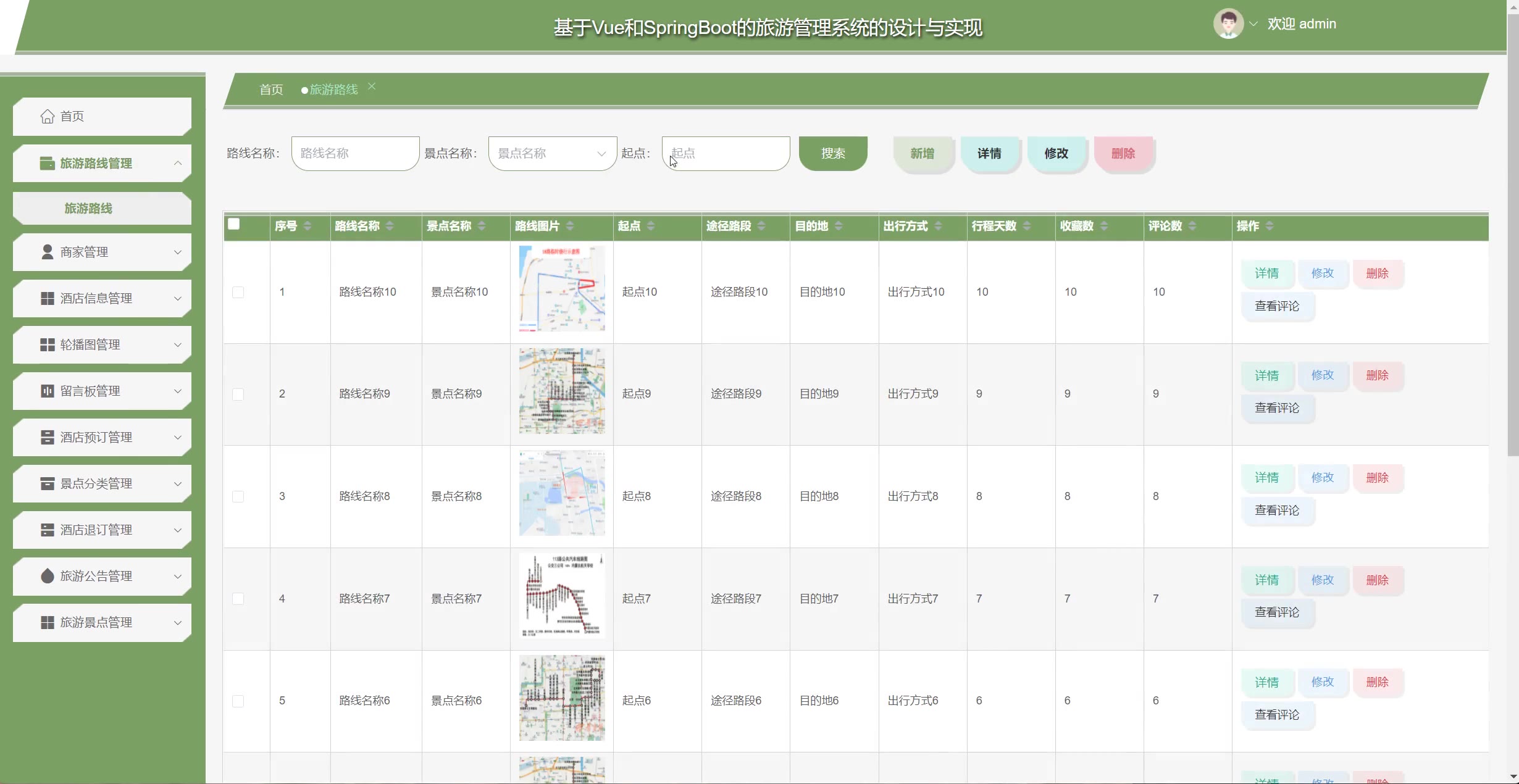The height and width of the screenshot is (784, 1519).
Task: Sort by 序号 column arrows
Action: coord(308,226)
